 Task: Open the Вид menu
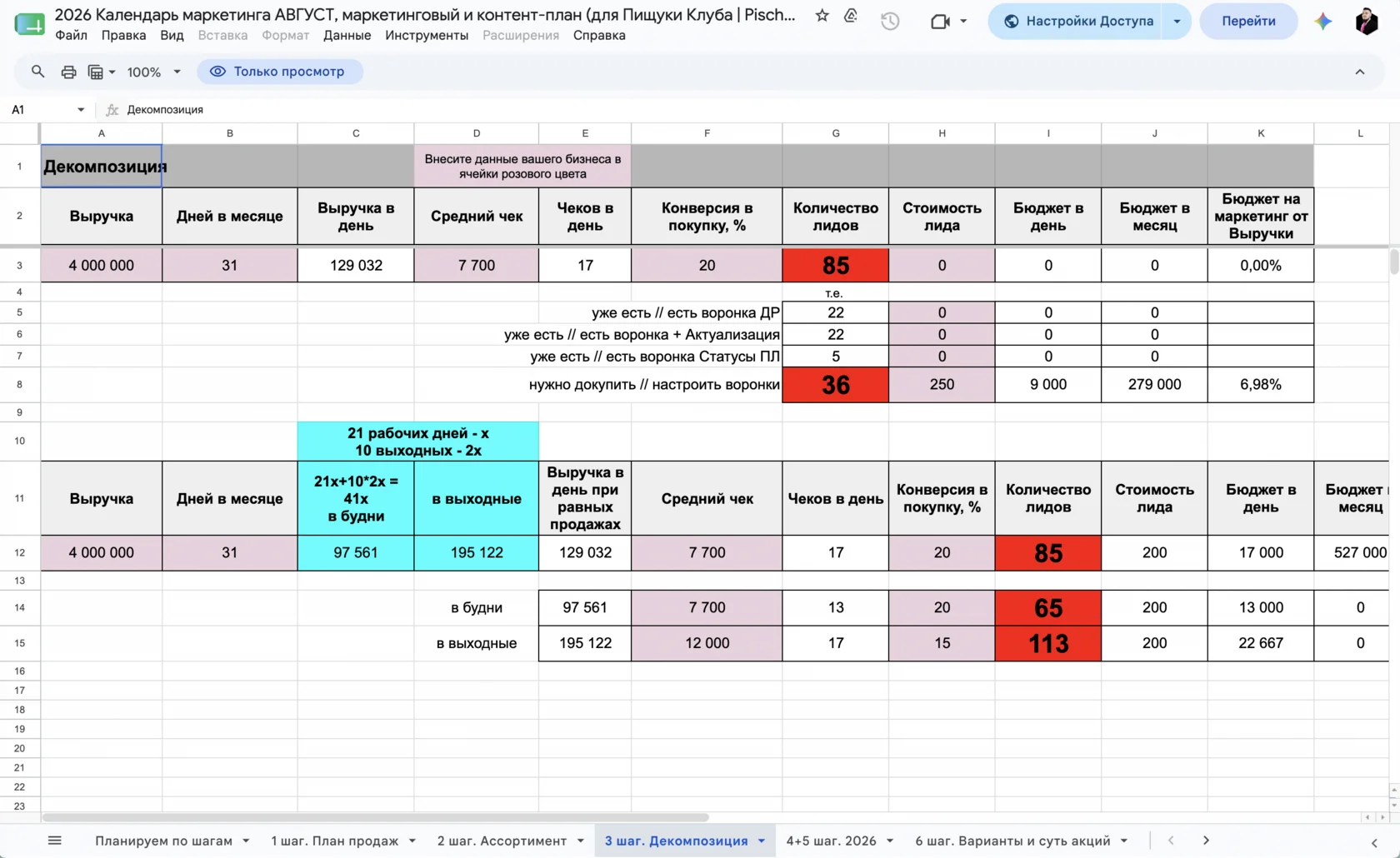coord(172,35)
